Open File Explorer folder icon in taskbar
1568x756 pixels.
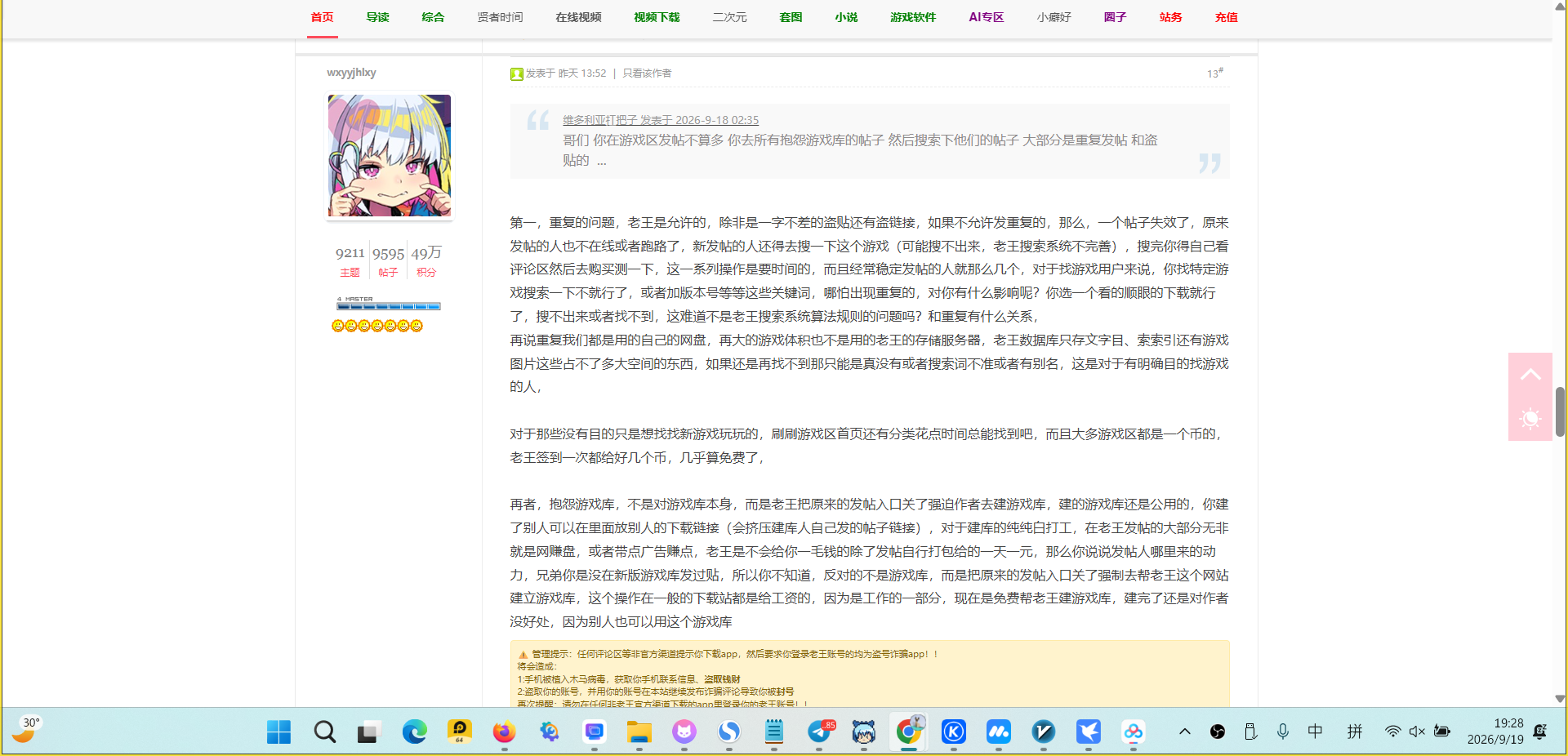(x=639, y=732)
